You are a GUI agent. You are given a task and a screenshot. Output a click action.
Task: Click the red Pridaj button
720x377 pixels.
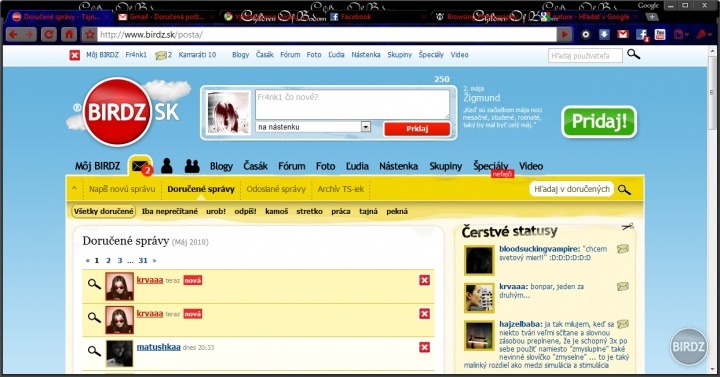click(x=417, y=129)
